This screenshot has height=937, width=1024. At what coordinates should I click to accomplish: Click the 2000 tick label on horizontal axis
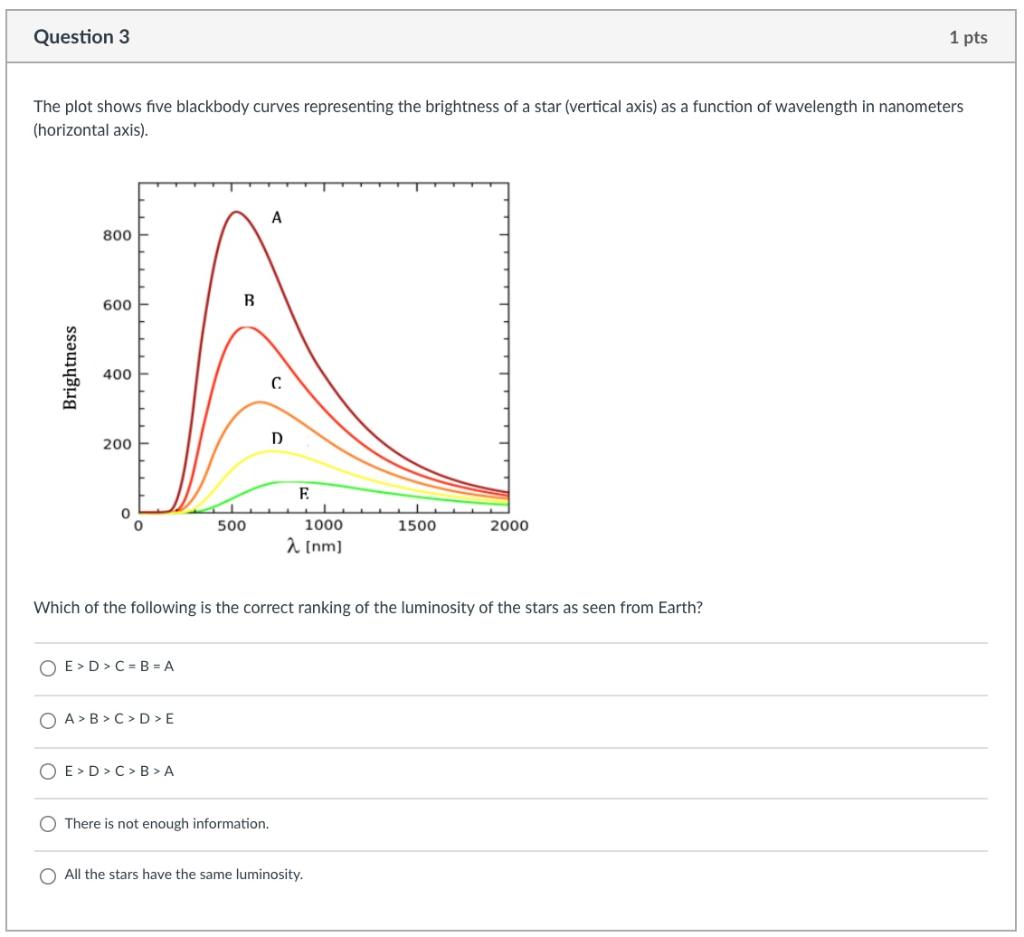[508, 524]
